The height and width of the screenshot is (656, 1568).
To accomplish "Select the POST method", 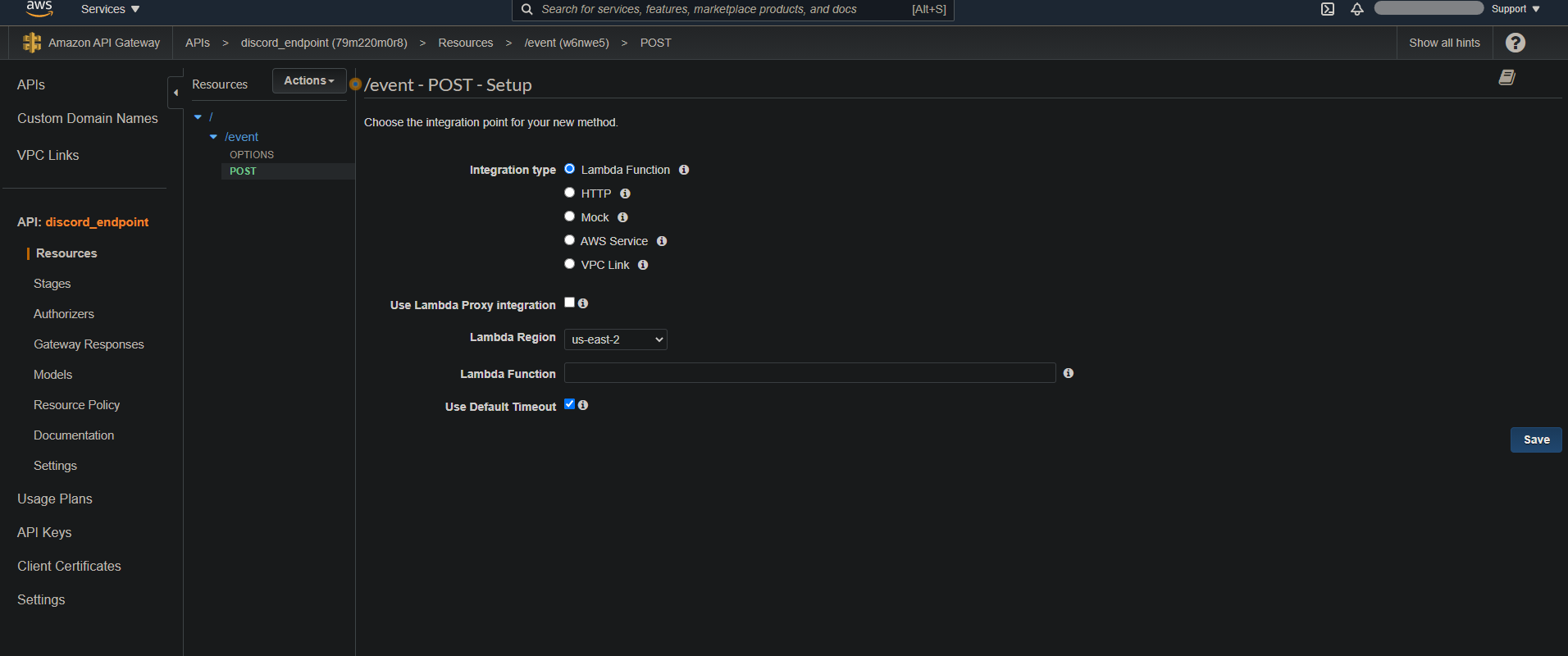I will (x=243, y=171).
